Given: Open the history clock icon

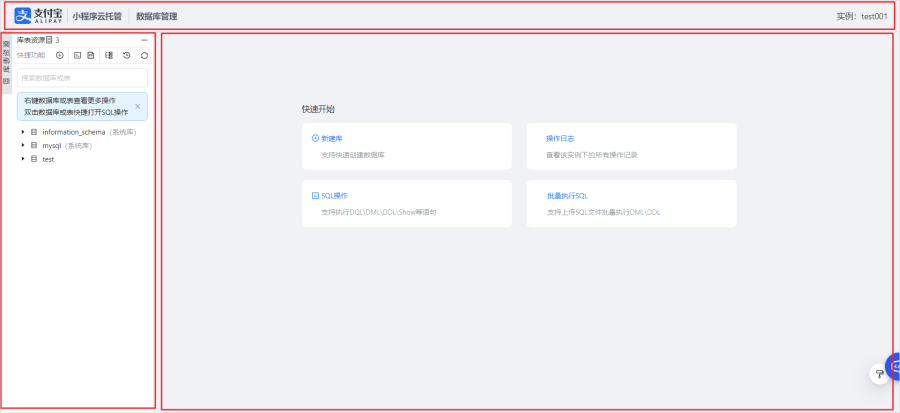Looking at the screenshot, I should point(126,55).
